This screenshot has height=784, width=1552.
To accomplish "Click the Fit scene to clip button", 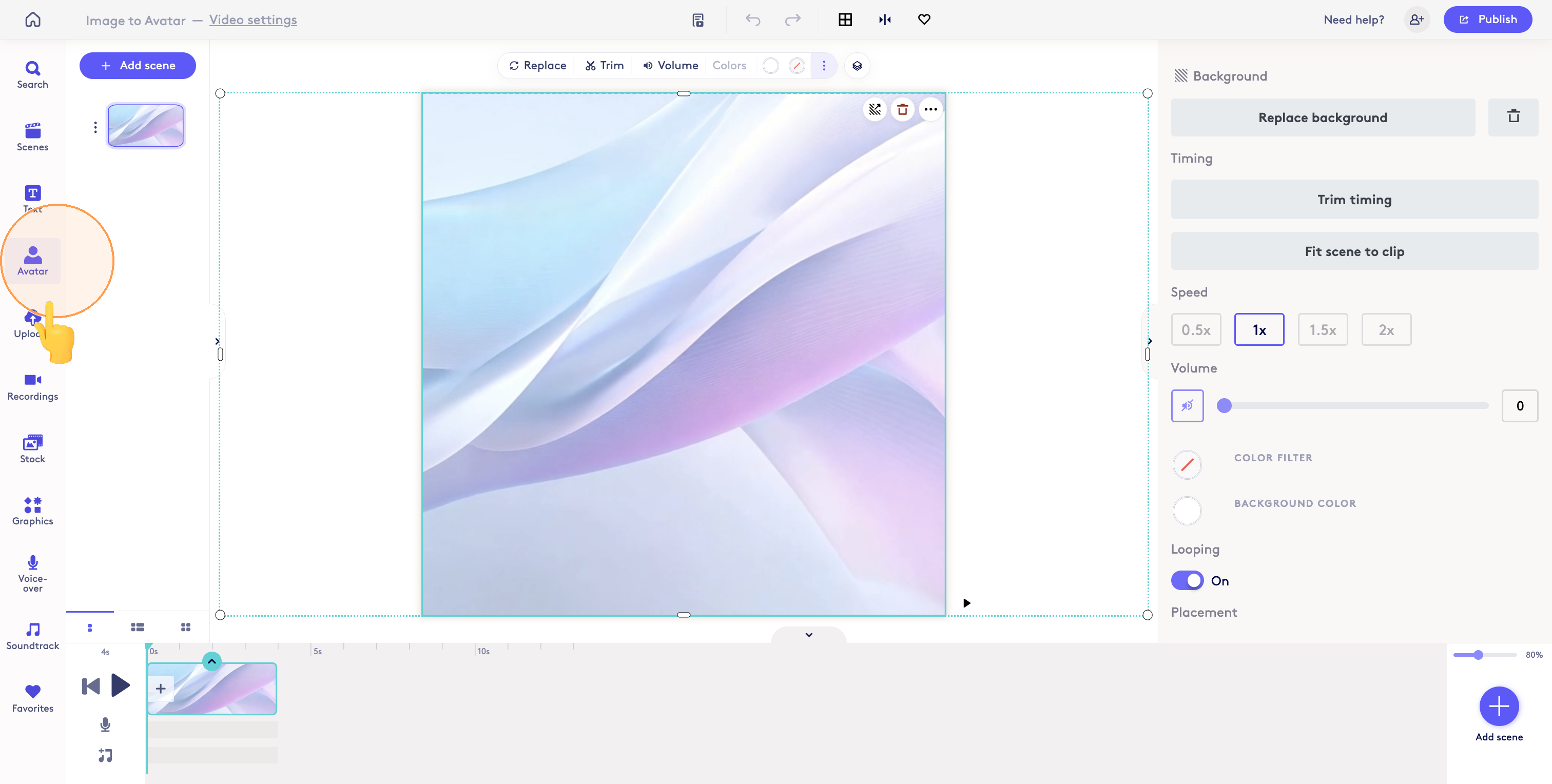I will (1354, 251).
